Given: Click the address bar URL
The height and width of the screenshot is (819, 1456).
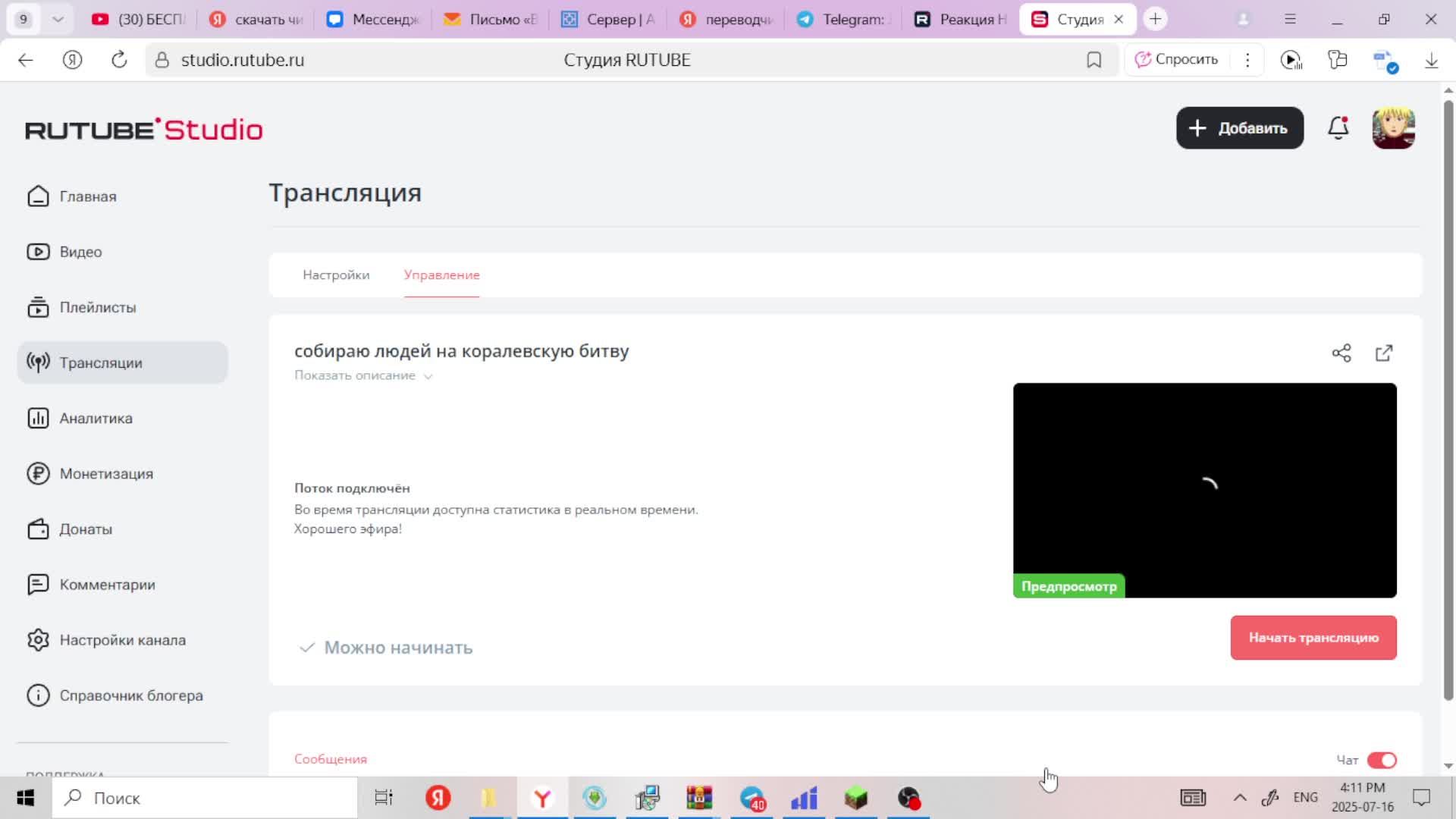Looking at the screenshot, I should tap(243, 60).
